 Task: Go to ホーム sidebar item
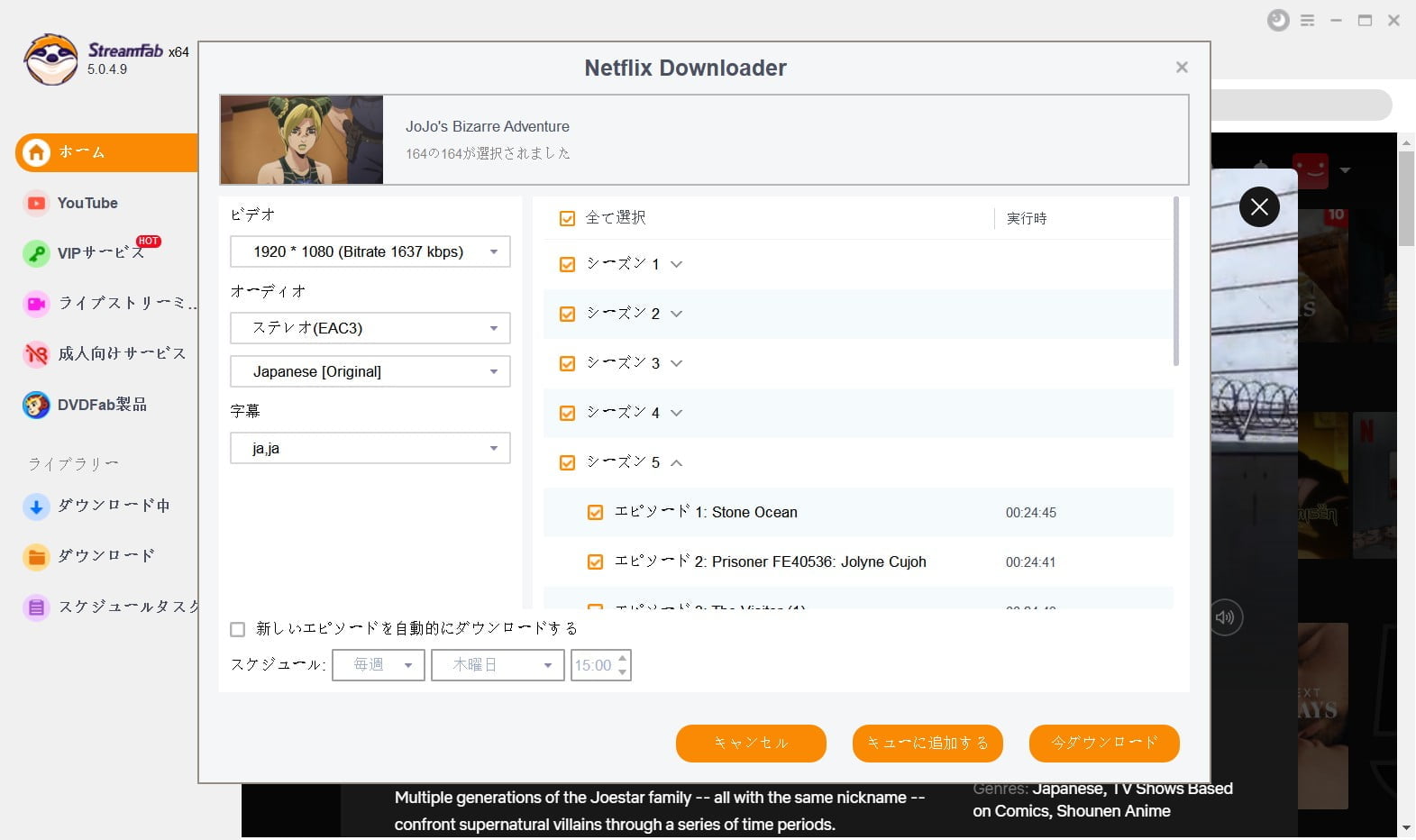[x=106, y=152]
